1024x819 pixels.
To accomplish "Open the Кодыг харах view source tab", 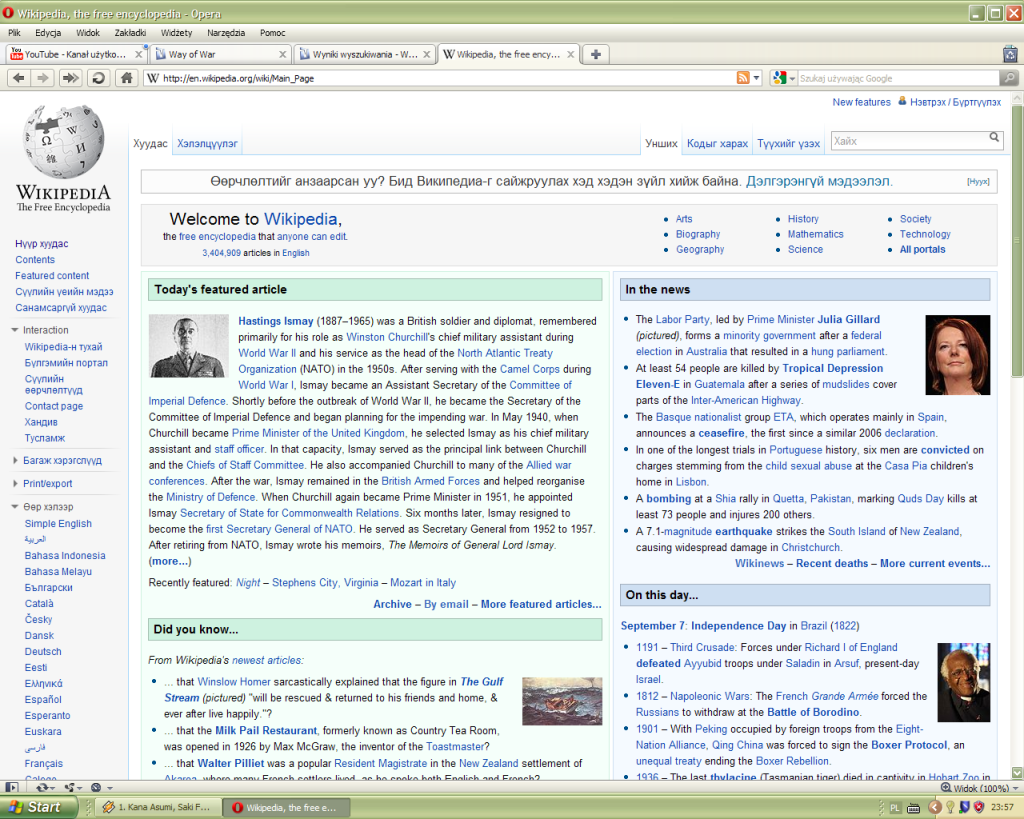I will coord(717,144).
